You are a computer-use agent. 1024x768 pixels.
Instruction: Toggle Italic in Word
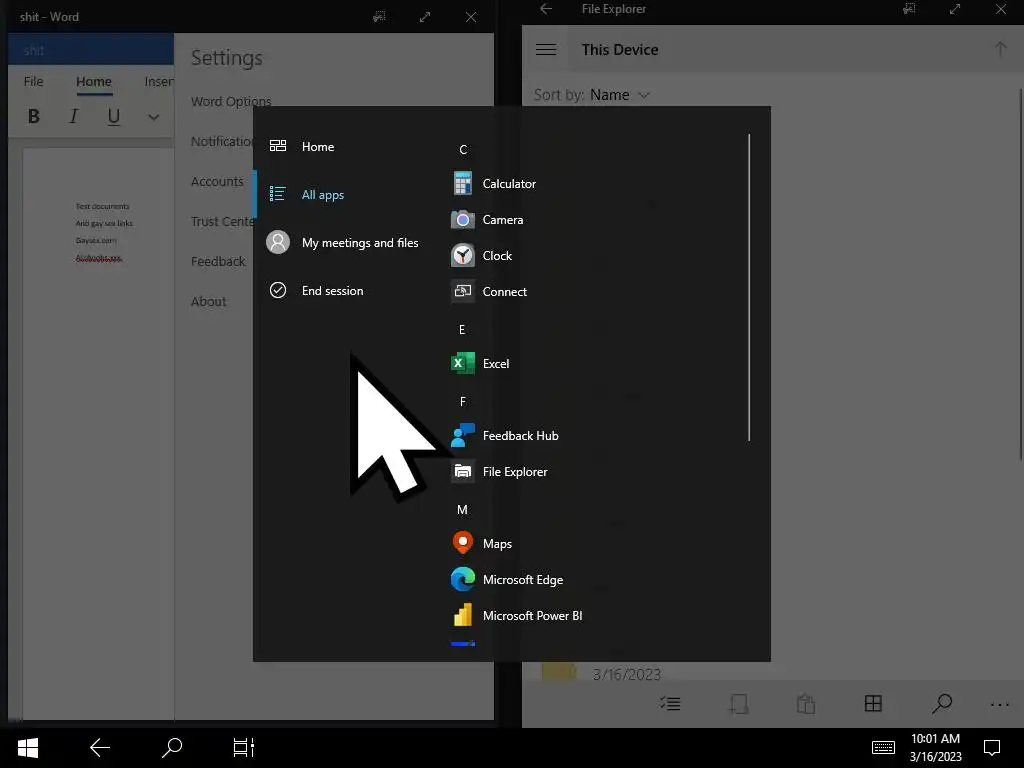tap(73, 116)
